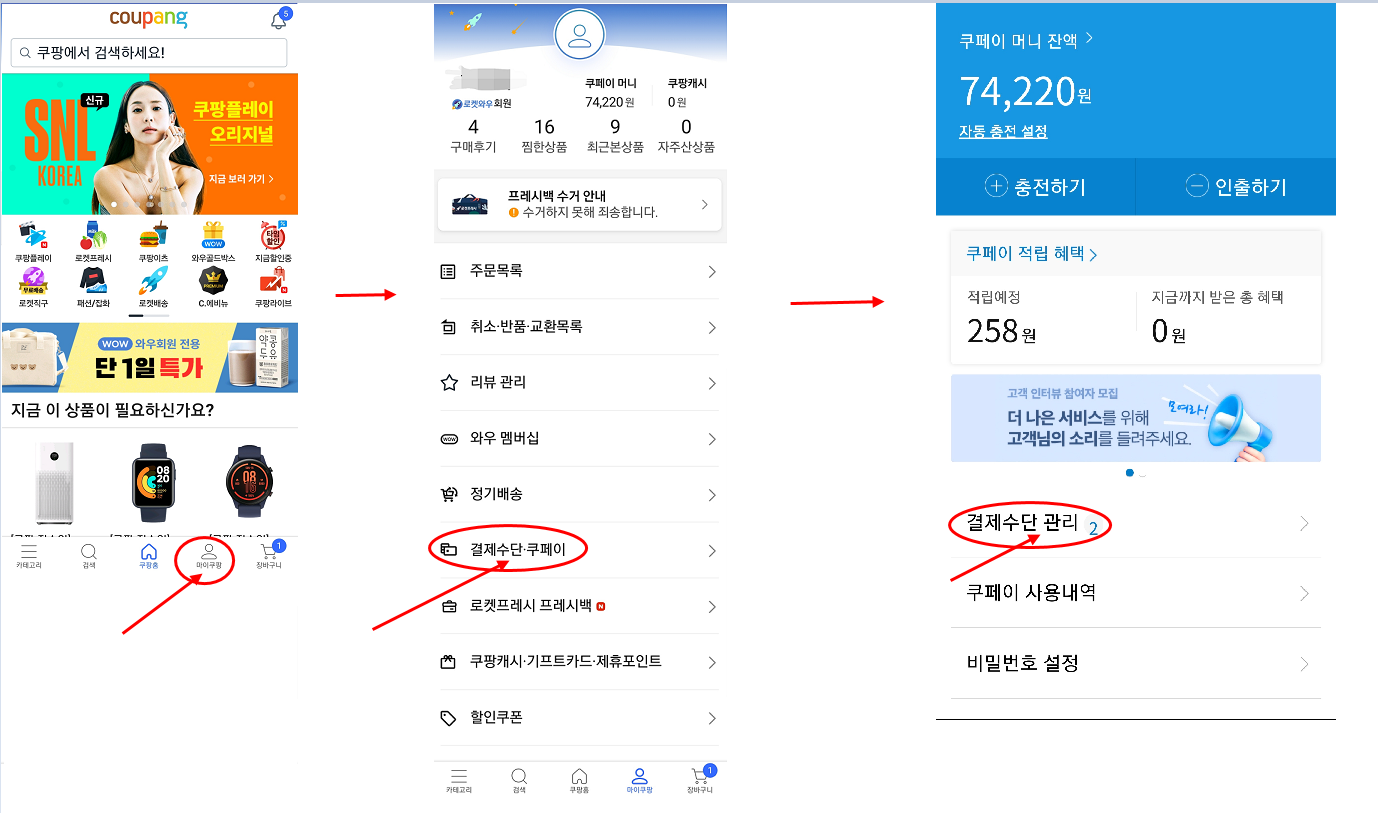This screenshot has width=1378, height=813.
Task: Open 카테고리 tab on the home screen
Action: (29, 557)
